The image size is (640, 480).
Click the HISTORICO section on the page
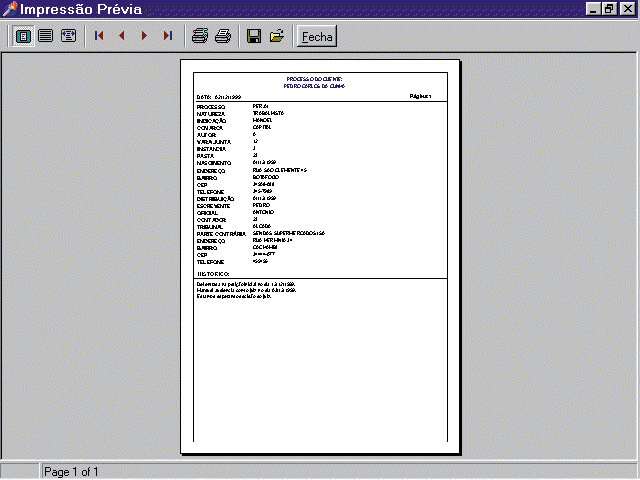[213, 272]
